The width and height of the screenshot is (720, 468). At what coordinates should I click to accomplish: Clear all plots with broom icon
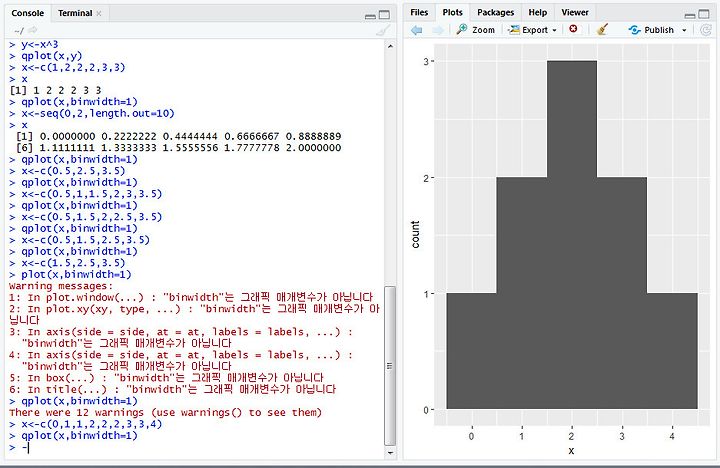[x=602, y=29]
